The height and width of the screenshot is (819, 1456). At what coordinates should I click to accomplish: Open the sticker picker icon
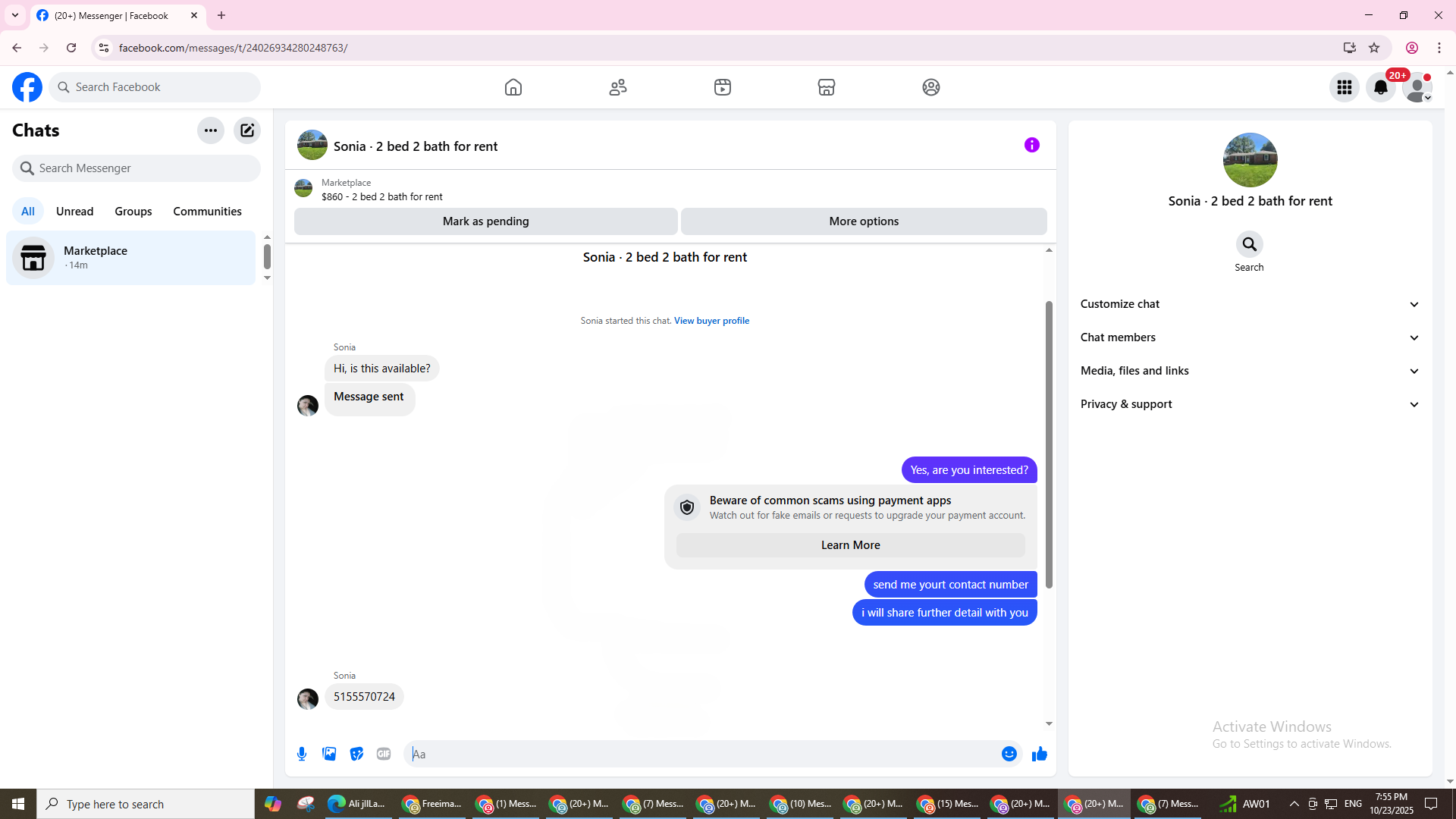click(x=356, y=754)
